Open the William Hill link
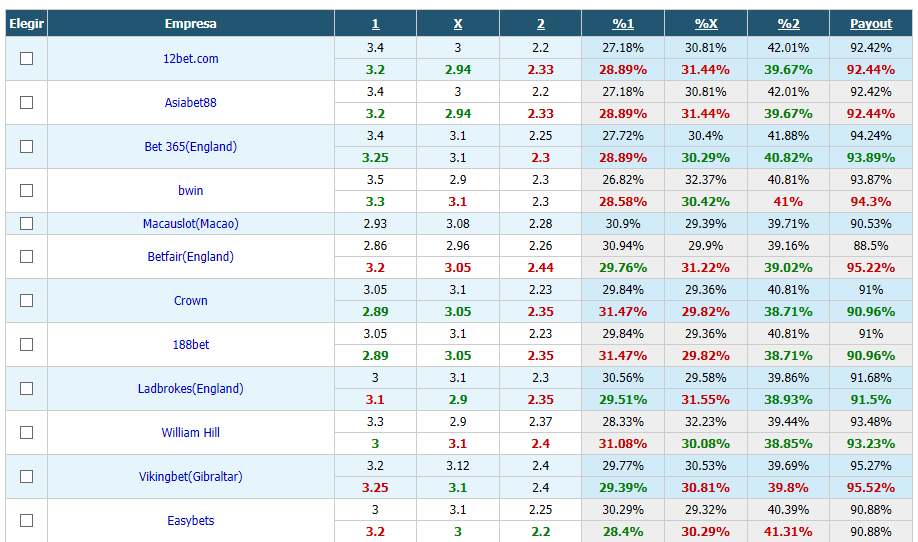Viewport: 918px width, 542px height. coord(191,433)
